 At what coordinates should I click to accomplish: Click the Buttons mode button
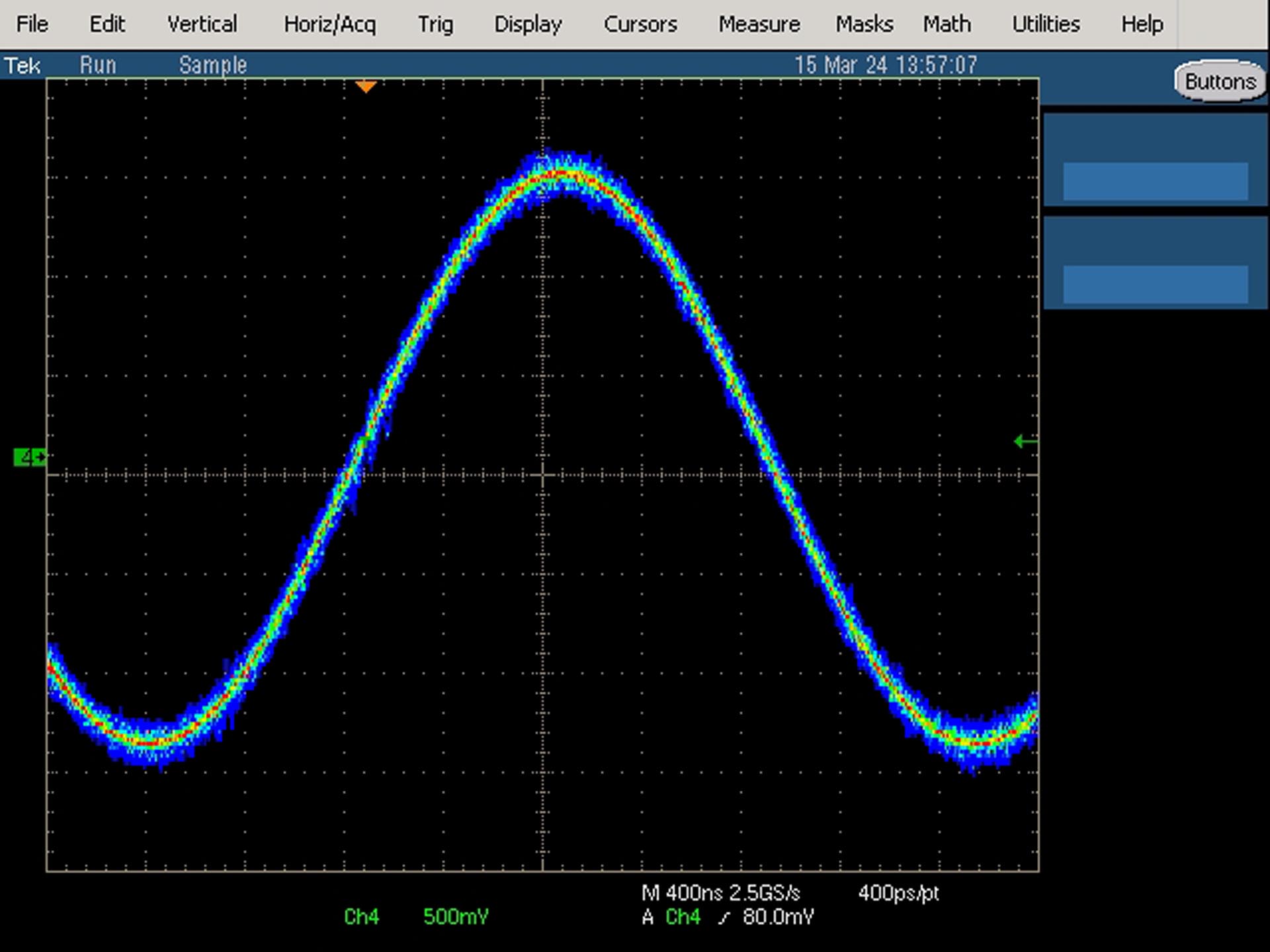coord(1220,81)
